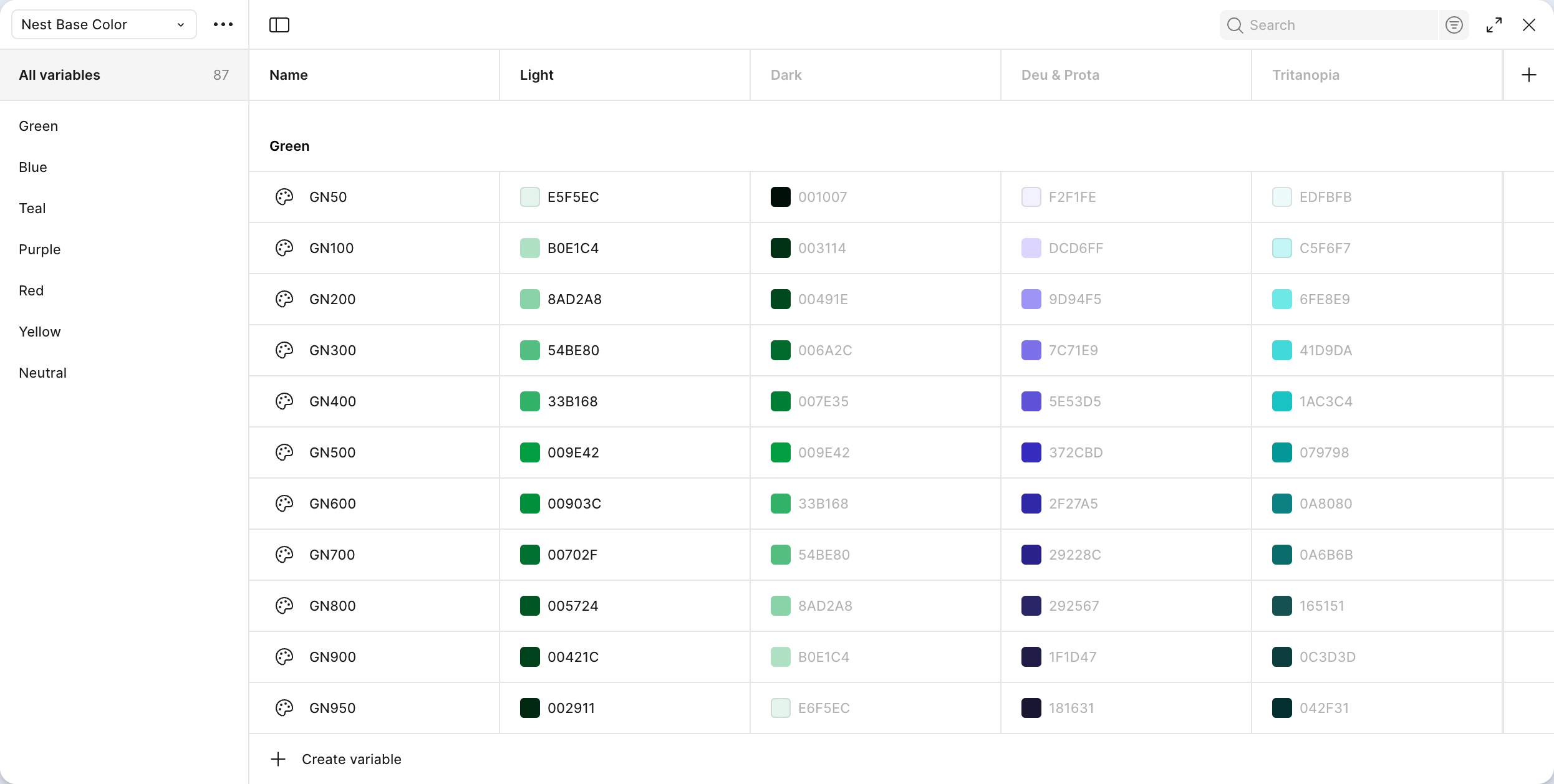1554x784 pixels.
Task: Add a new mode column with plus icon
Action: 1529,75
